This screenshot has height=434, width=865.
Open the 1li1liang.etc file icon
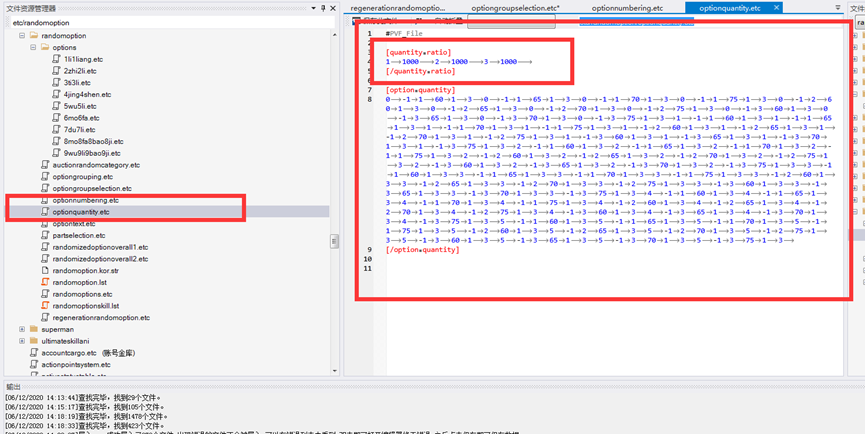pos(57,60)
